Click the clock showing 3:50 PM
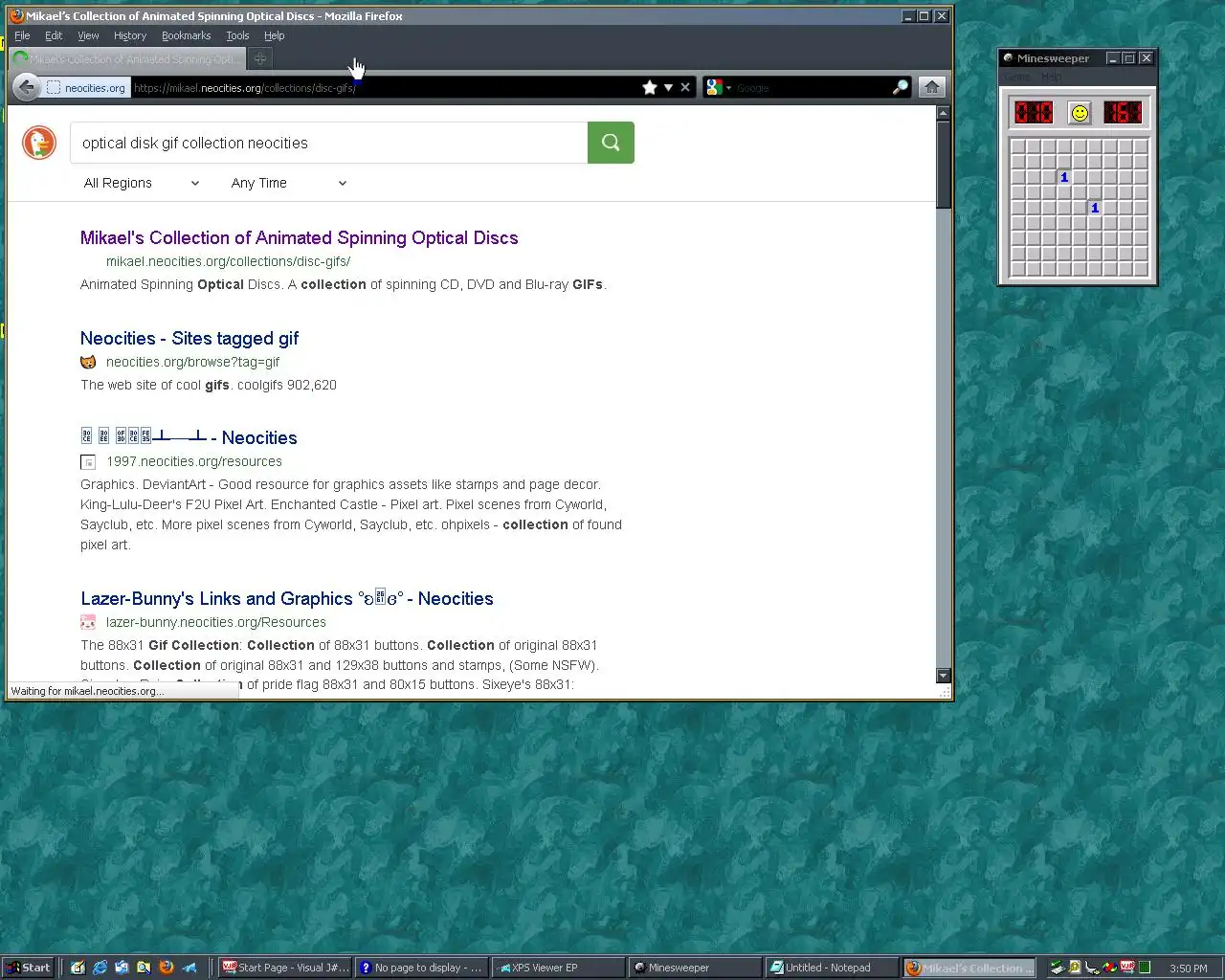 coord(1188,968)
